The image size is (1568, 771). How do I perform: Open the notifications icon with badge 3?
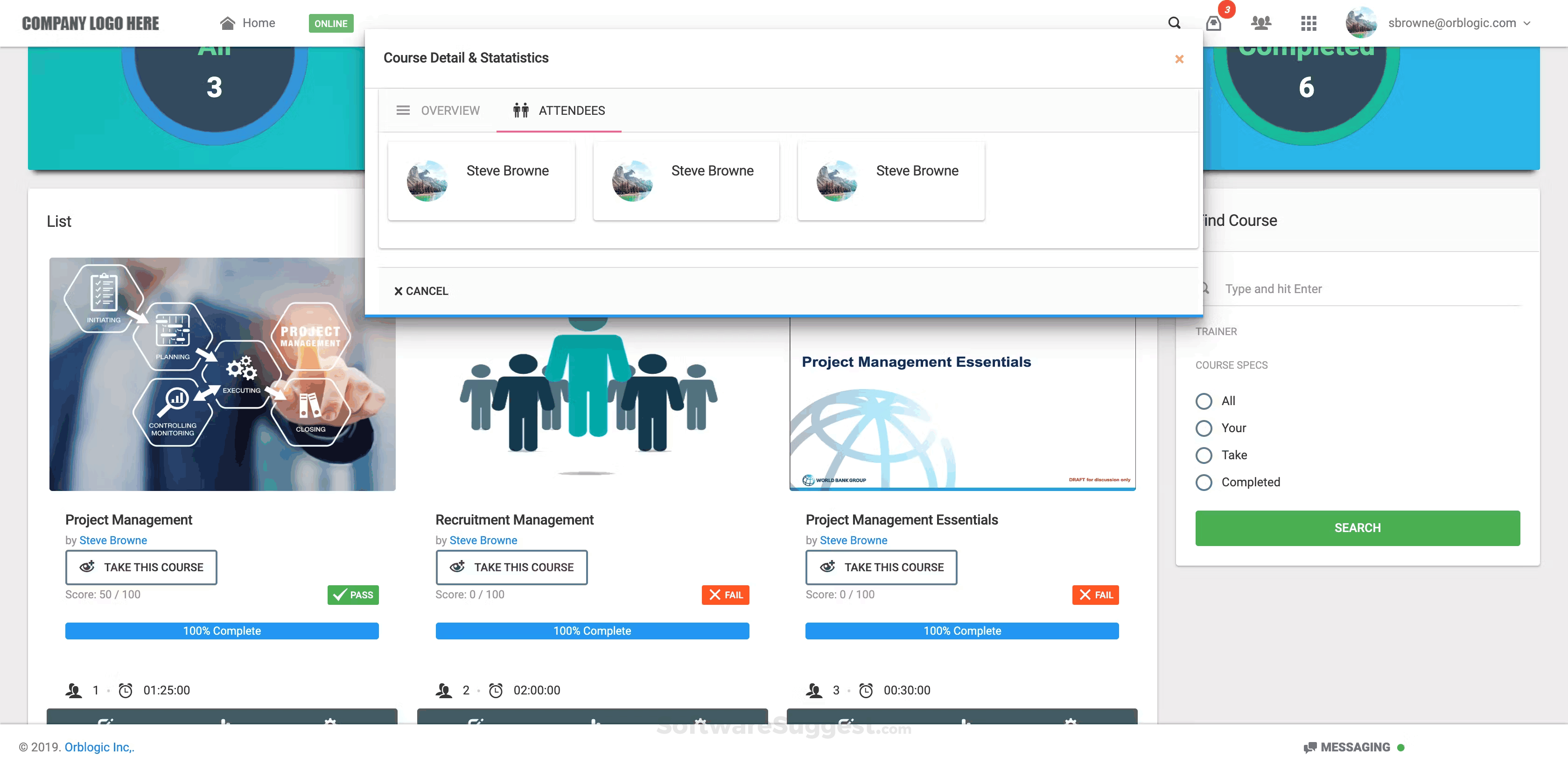pyautogui.click(x=1214, y=23)
